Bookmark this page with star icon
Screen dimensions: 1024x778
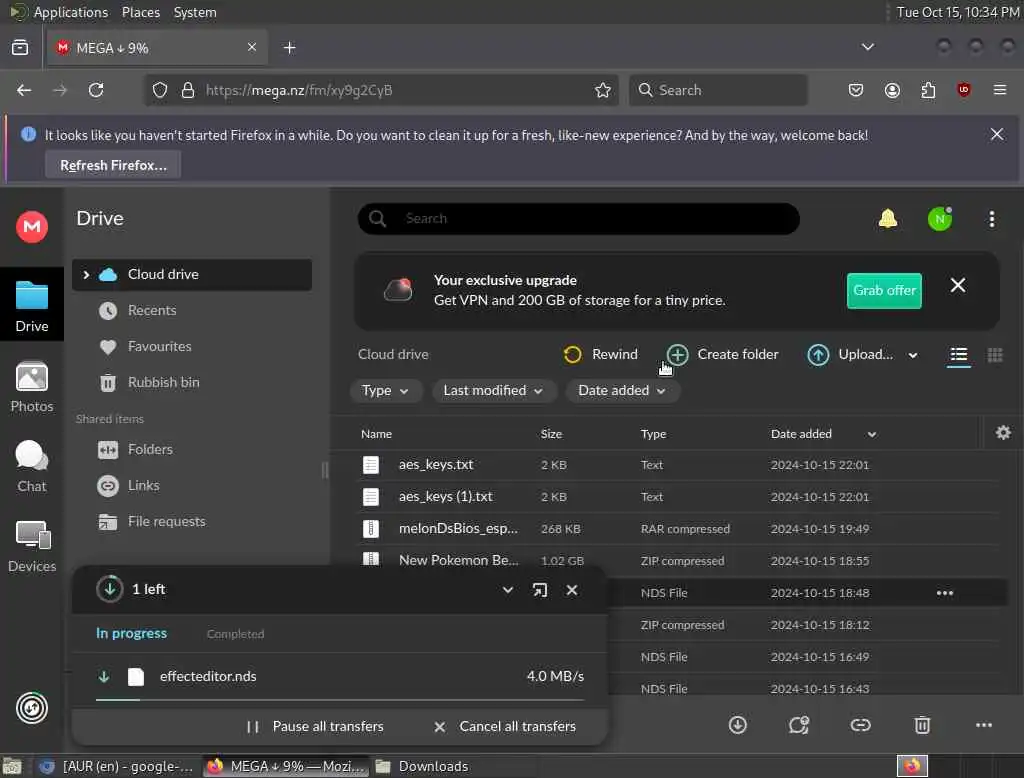click(x=602, y=90)
